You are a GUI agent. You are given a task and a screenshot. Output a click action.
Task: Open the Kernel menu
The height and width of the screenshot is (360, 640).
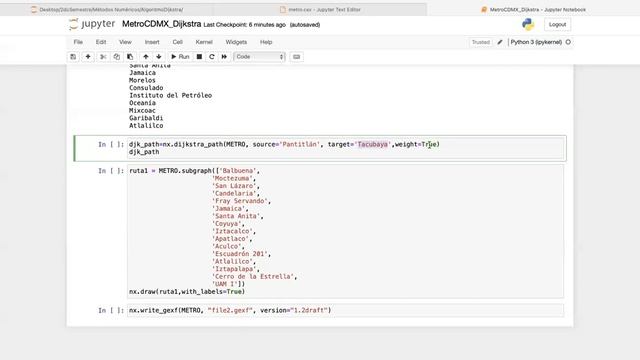204,42
